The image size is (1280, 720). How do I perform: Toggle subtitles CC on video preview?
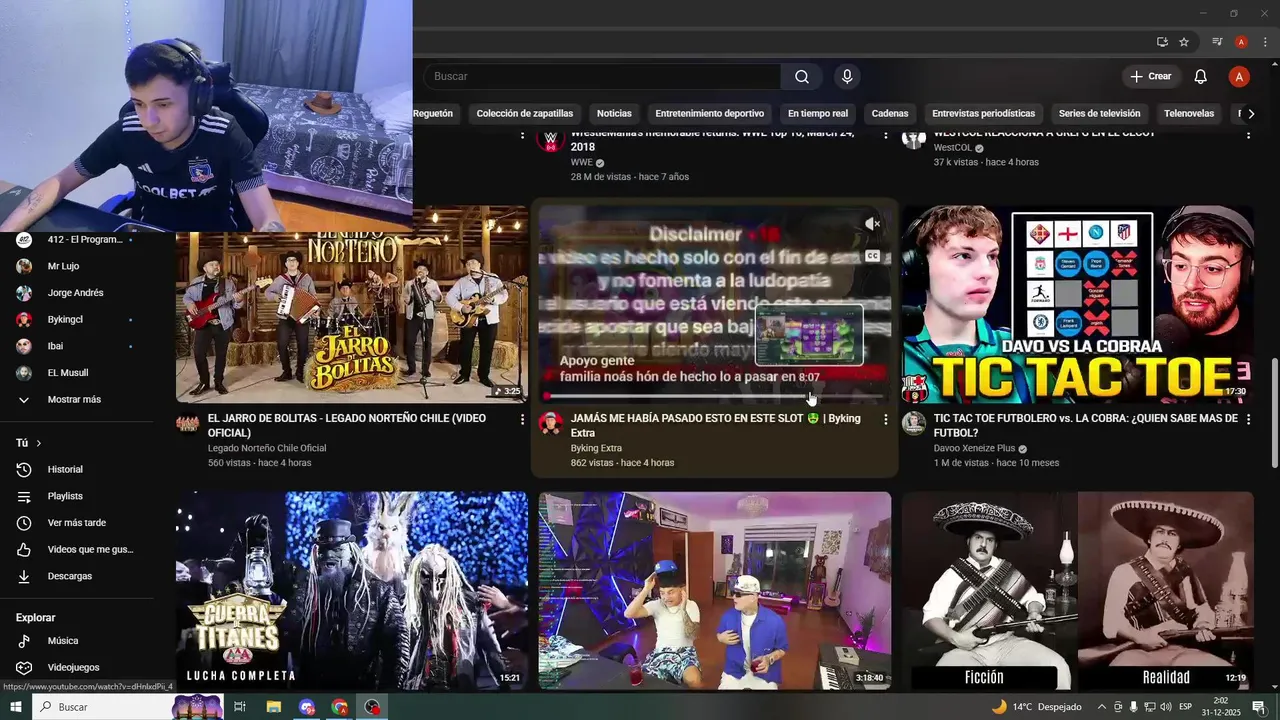(x=872, y=256)
